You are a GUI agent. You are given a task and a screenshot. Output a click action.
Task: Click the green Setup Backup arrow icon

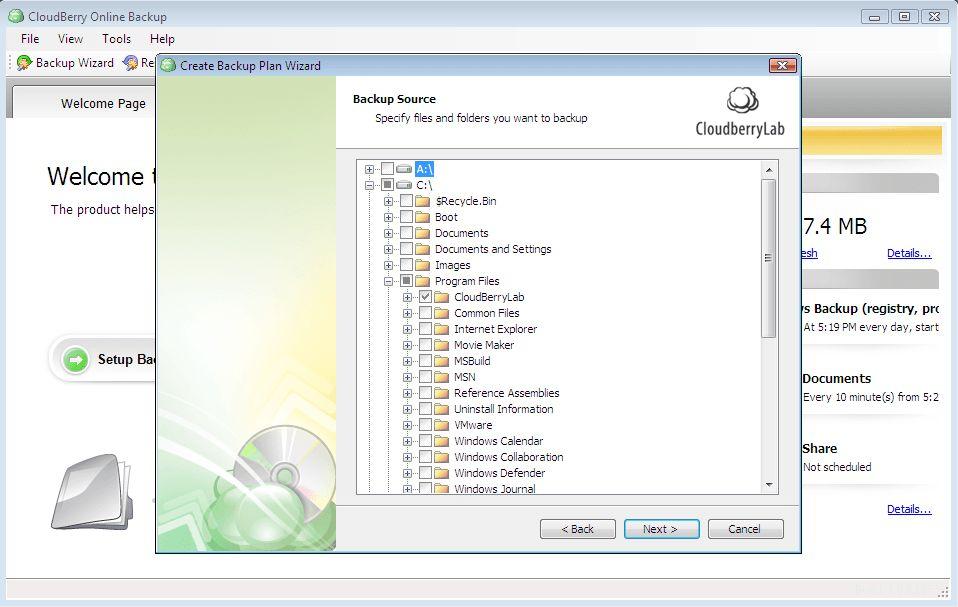tap(75, 360)
